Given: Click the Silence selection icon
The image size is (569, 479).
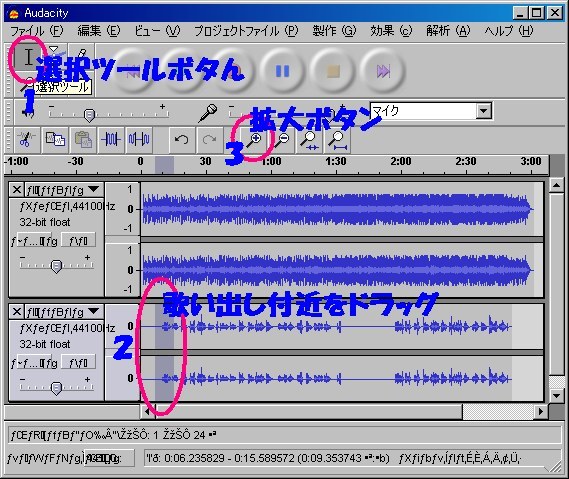Looking at the screenshot, I should coord(139,140).
